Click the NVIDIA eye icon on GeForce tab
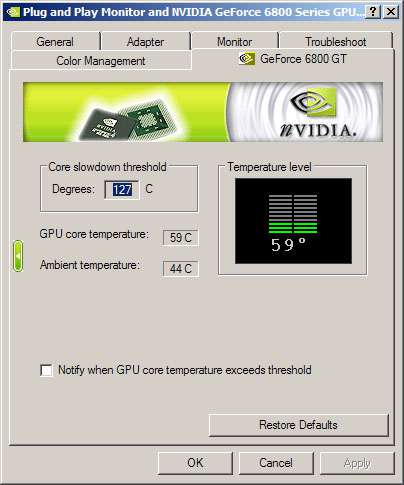The image size is (404, 485). point(247,59)
